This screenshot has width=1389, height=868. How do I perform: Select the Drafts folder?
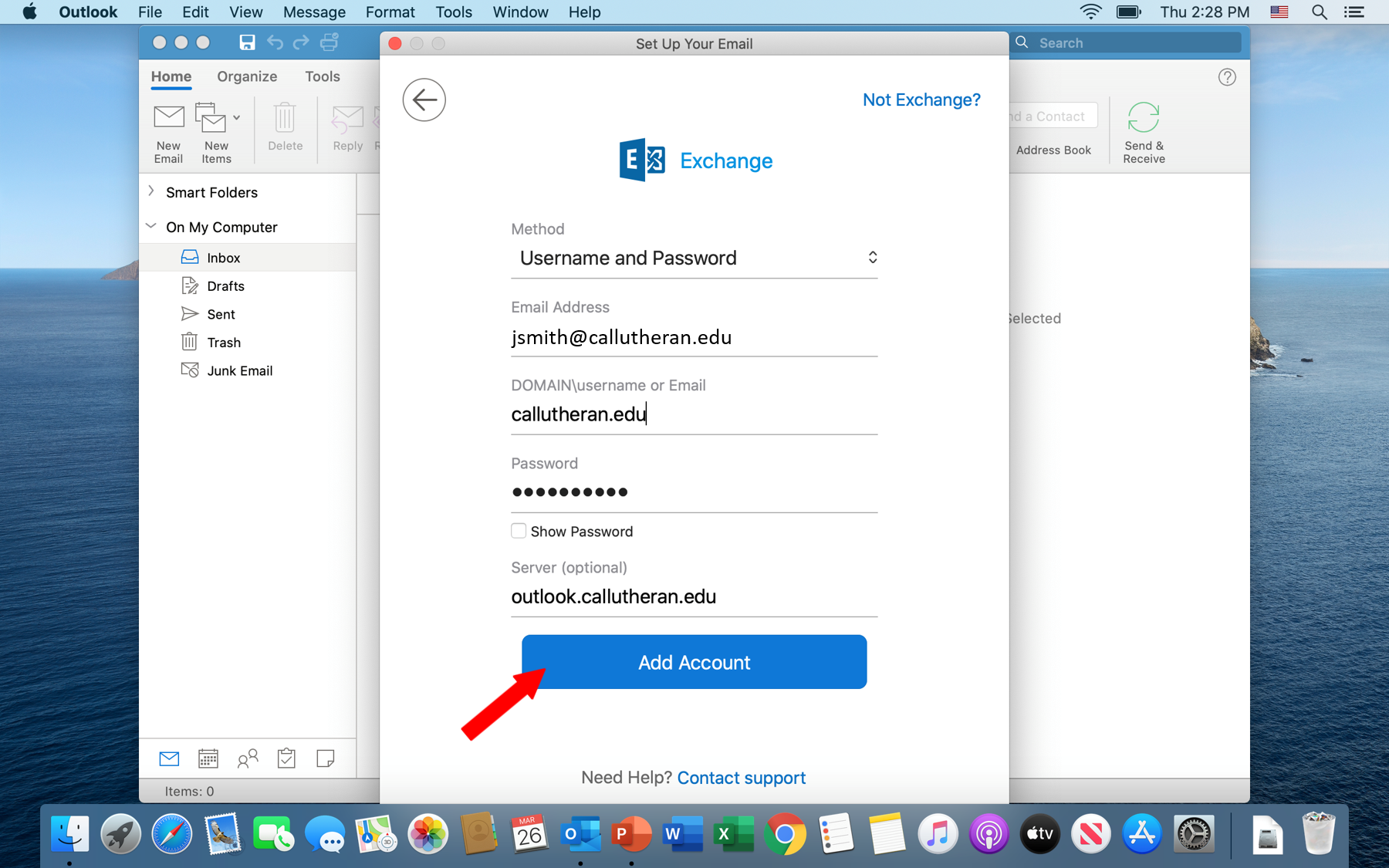[247, 285]
